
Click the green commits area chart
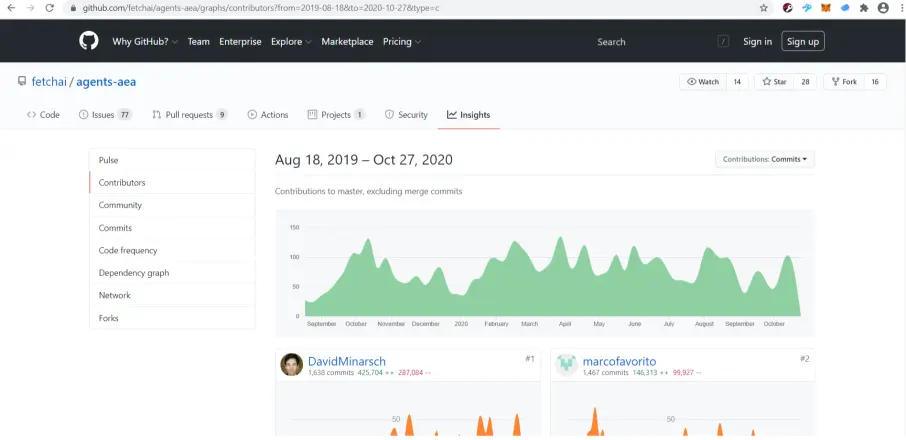[552, 277]
